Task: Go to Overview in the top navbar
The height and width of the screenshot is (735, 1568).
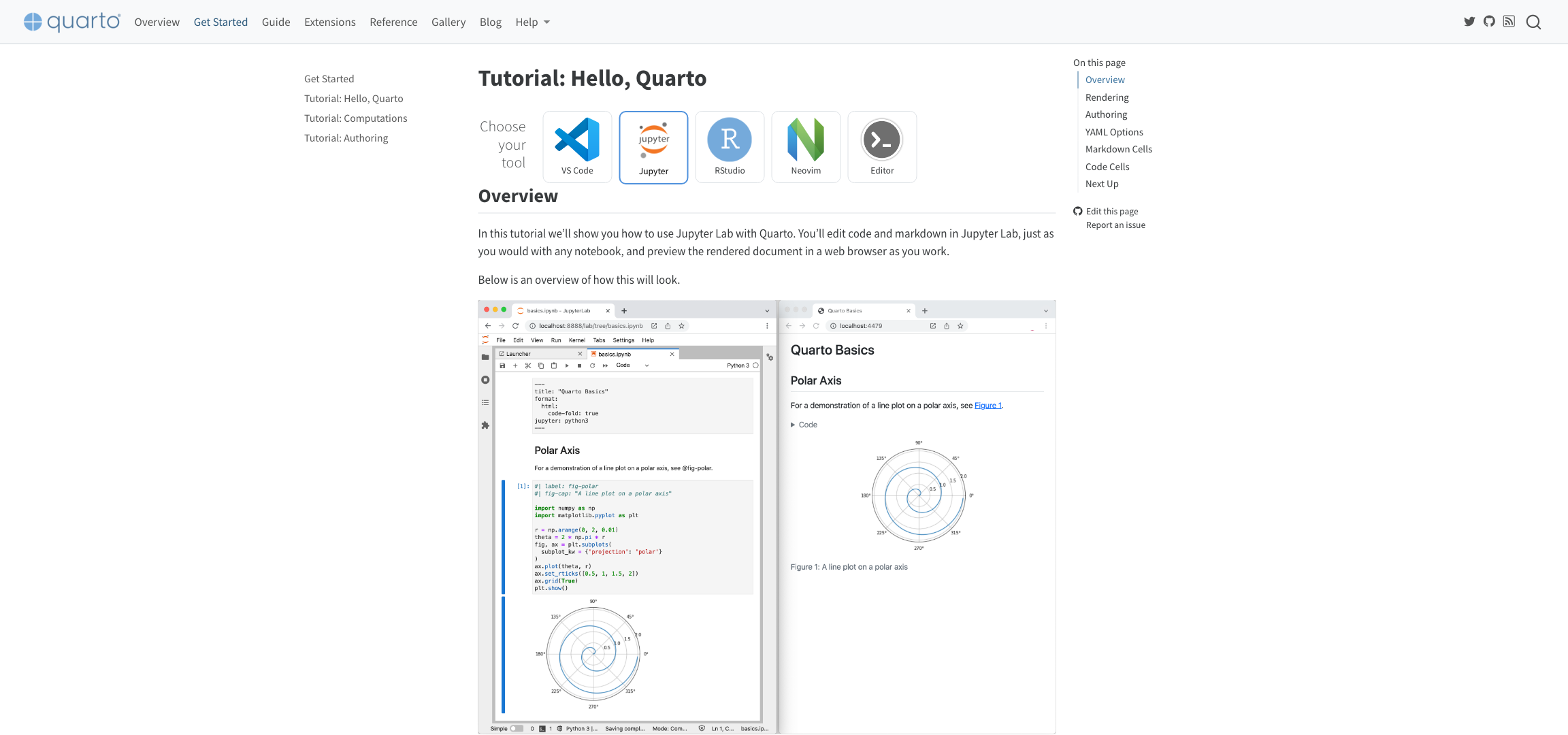Action: tap(157, 22)
